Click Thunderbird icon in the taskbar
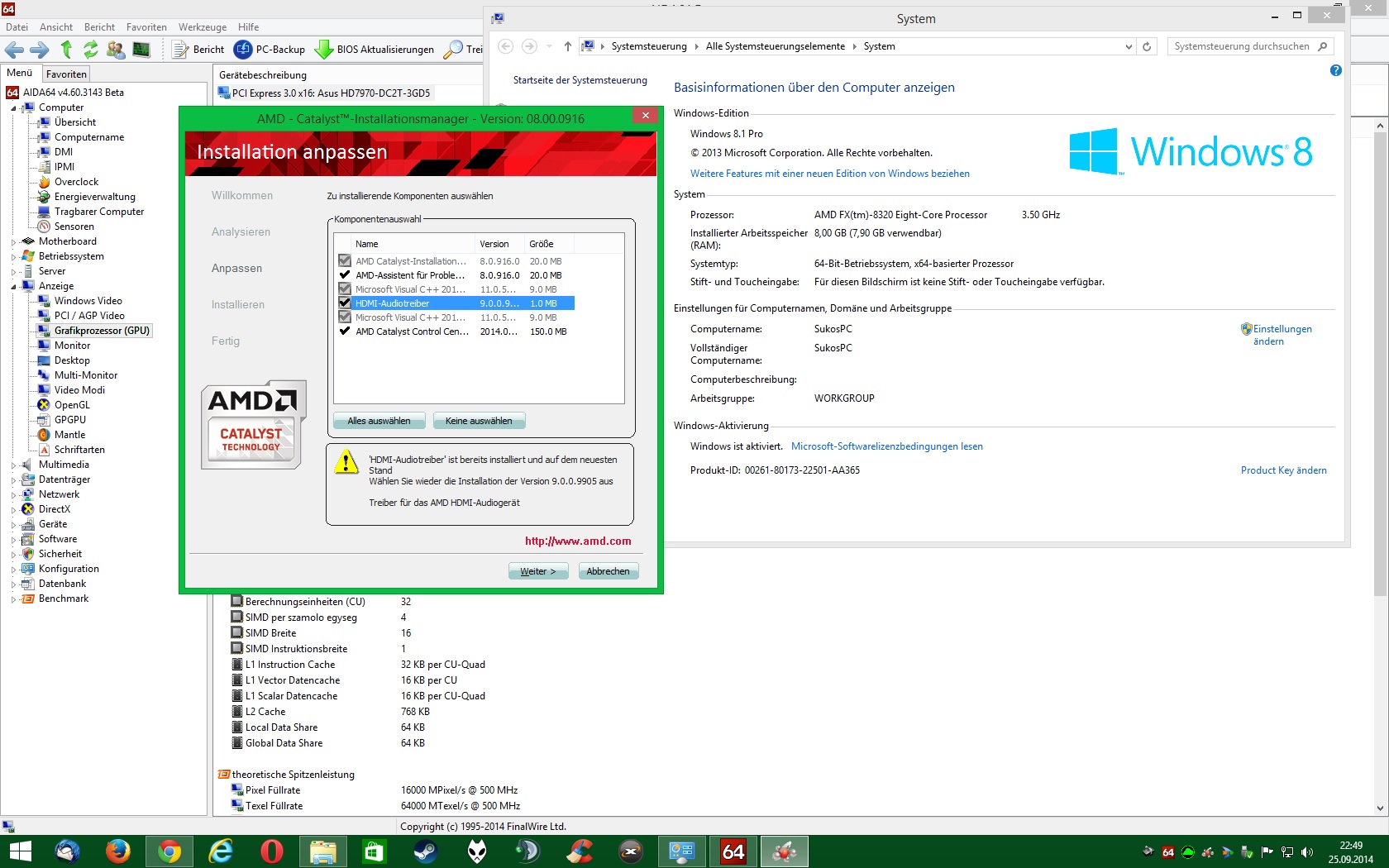This screenshot has height=868, width=1389. tap(67, 851)
